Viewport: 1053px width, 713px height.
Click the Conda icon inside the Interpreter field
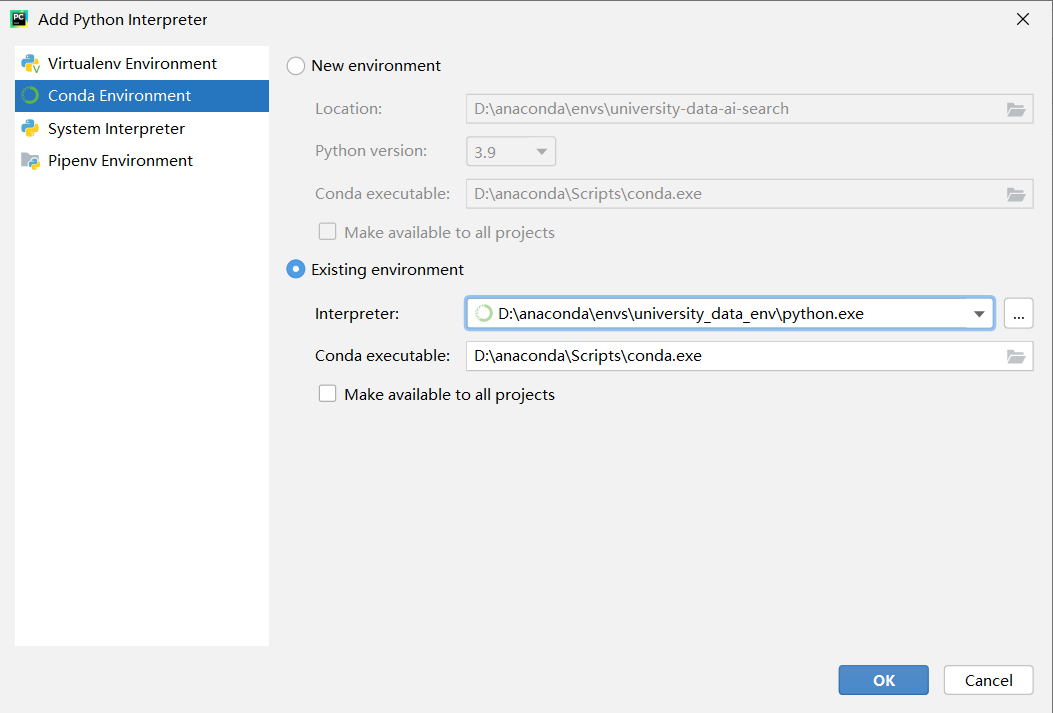pos(483,314)
